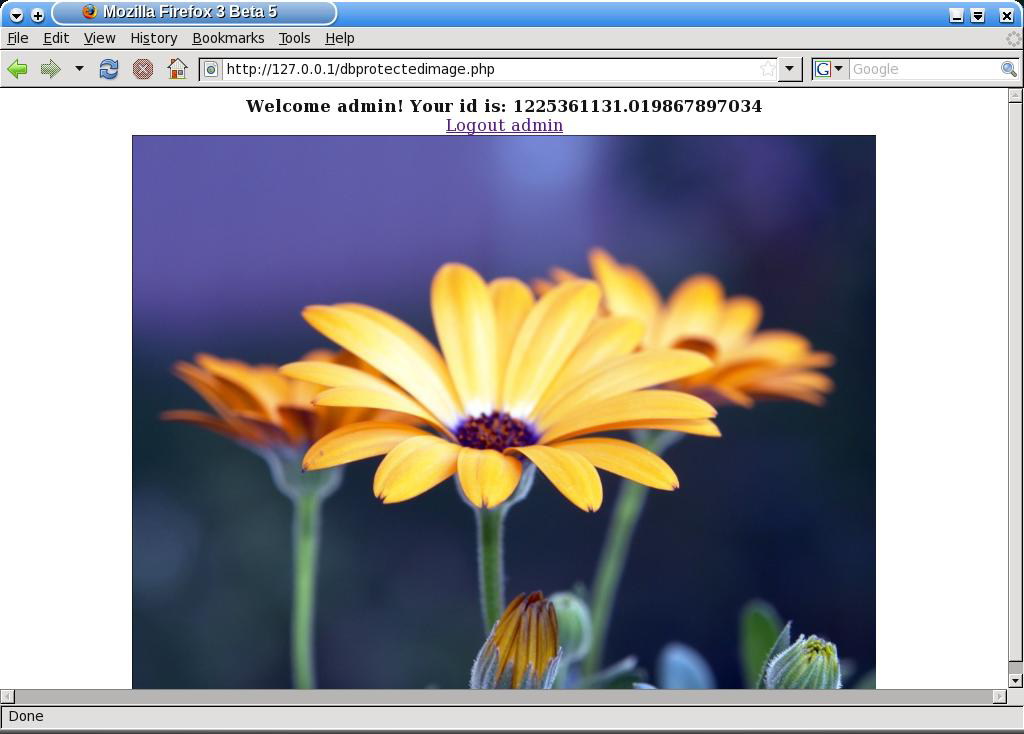Screen dimensions: 1024x734
Task: Run search with the magnifier icon
Action: 1008,69
